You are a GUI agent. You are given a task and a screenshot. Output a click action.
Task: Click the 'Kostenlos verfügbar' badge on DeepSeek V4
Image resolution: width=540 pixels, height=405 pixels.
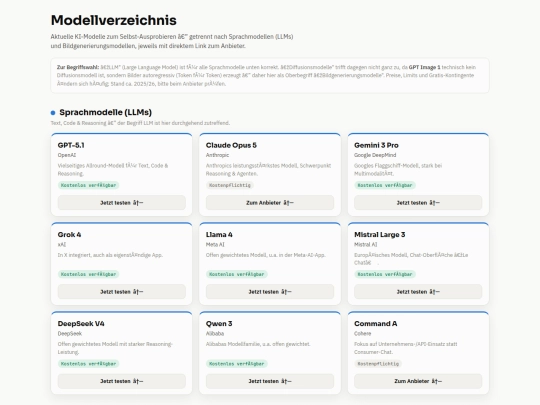[x=89, y=364]
